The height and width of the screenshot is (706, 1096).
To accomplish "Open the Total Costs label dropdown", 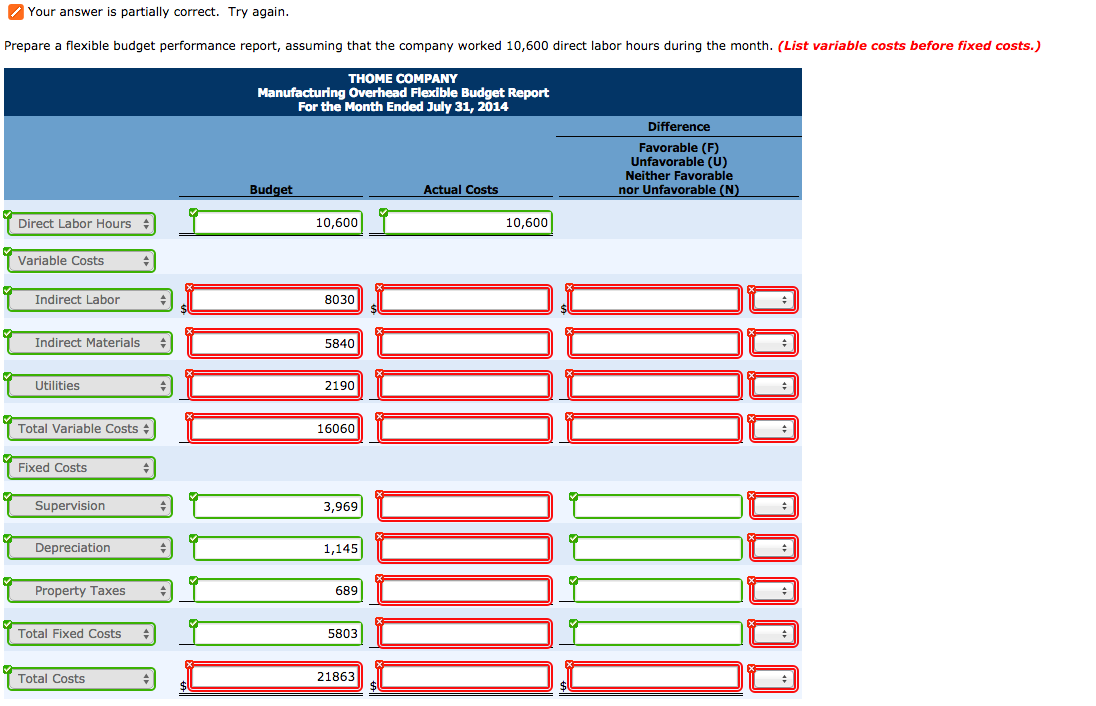I will click(80, 678).
